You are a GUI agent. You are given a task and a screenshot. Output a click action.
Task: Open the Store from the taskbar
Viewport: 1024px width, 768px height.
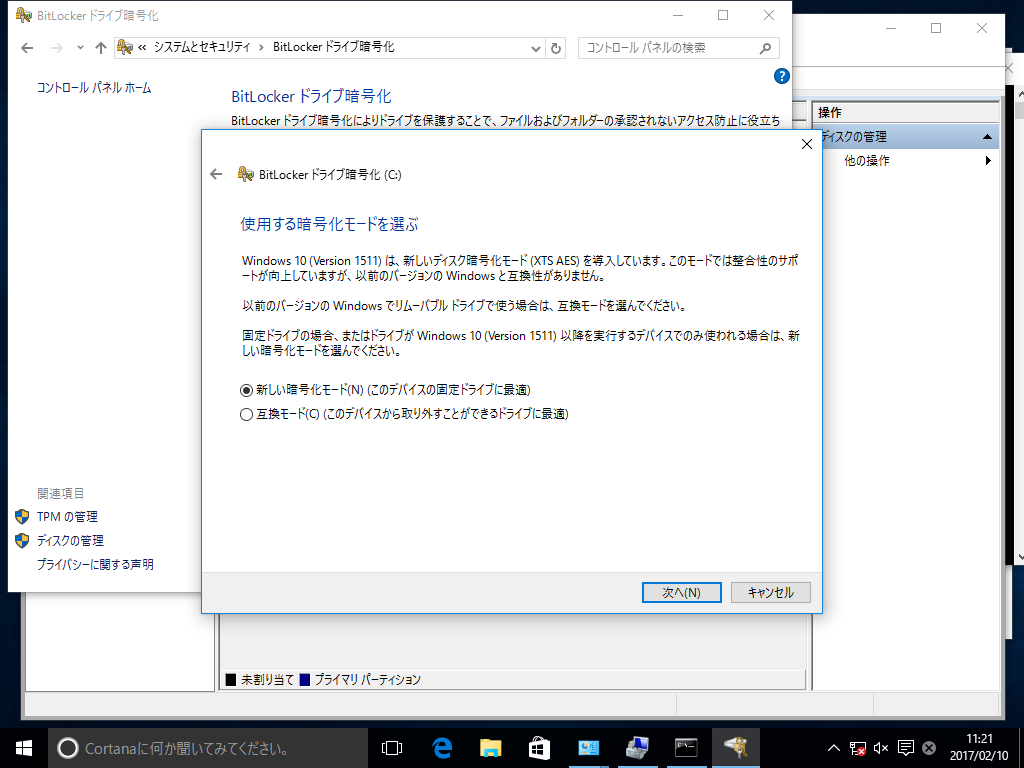tap(539, 748)
